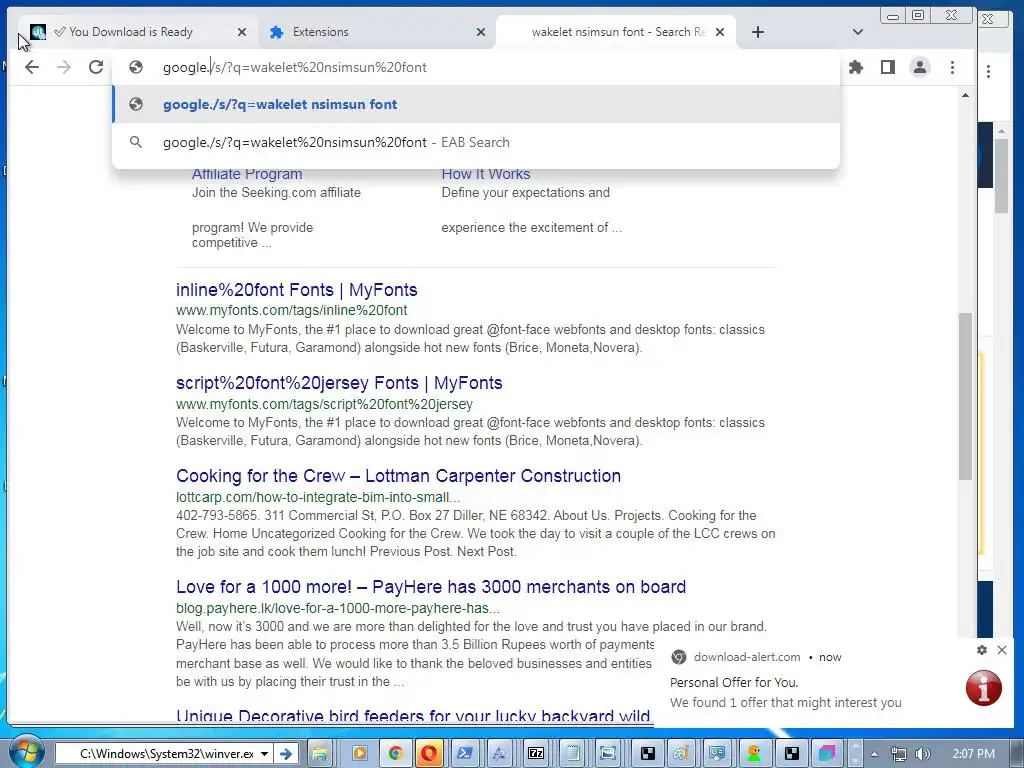Image resolution: width=1024 pixels, height=768 pixels.
Task: Open a new tab
Action: [758, 32]
